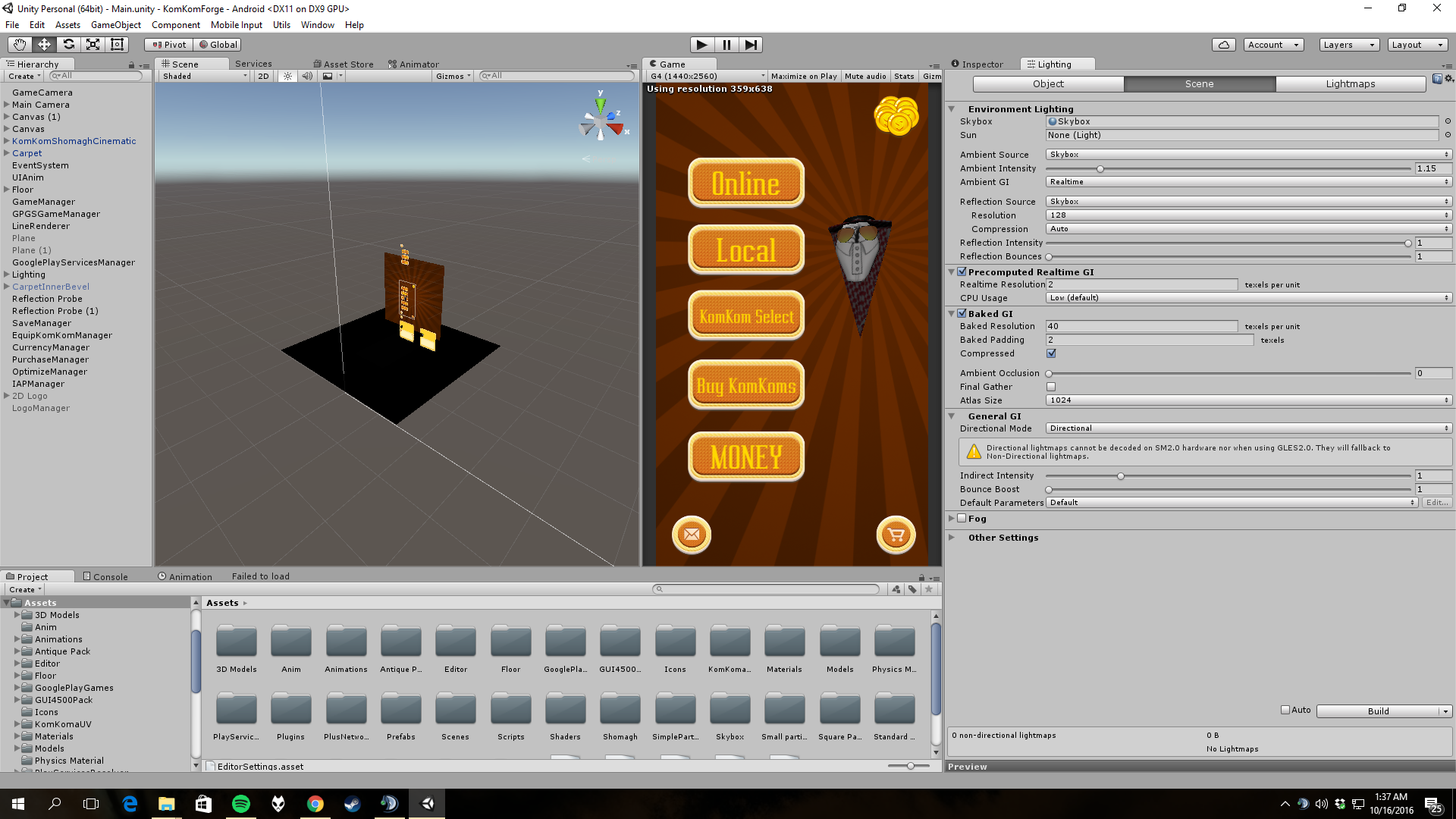Pause the game playback
This screenshot has height=819, width=1456.
click(726, 45)
